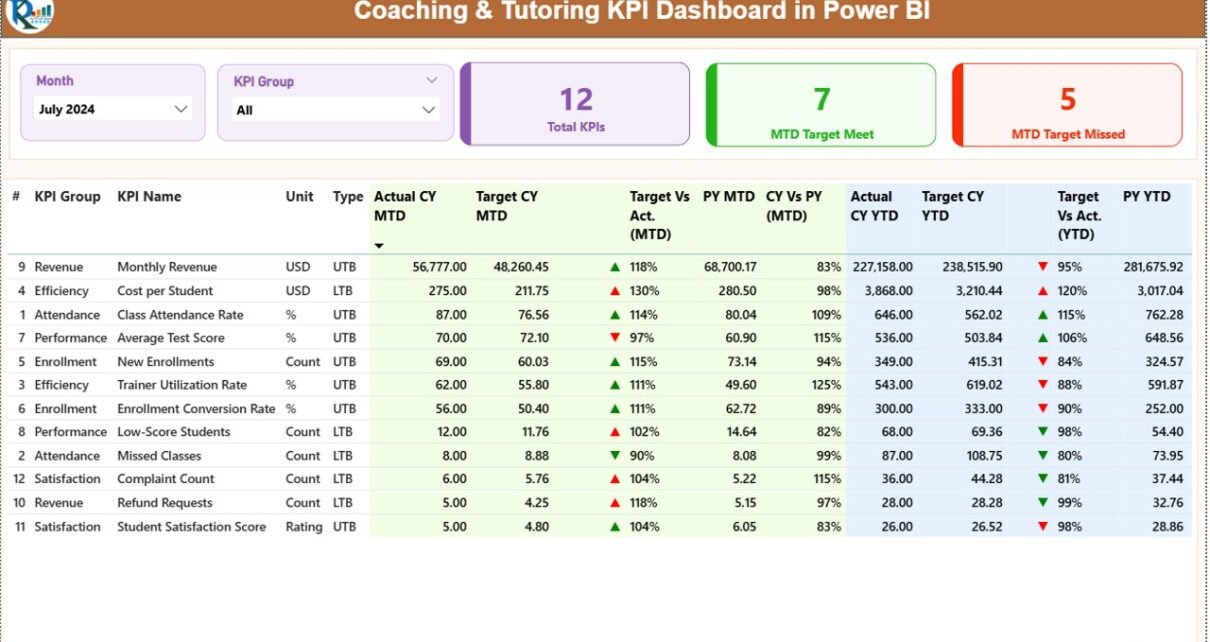Select the MTD Target Meet card
1210x642 pixels.
coord(821,105)
